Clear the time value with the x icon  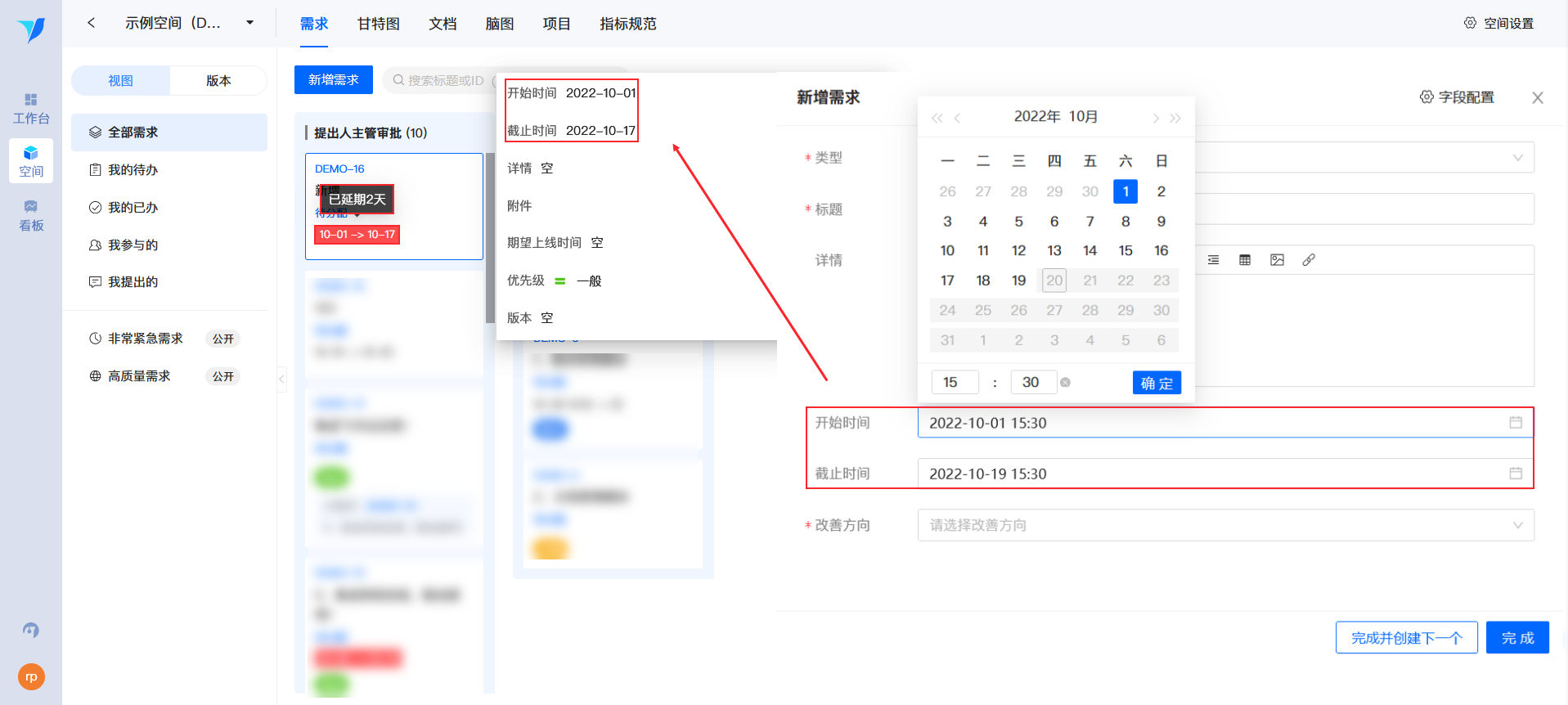[1066, 383]
